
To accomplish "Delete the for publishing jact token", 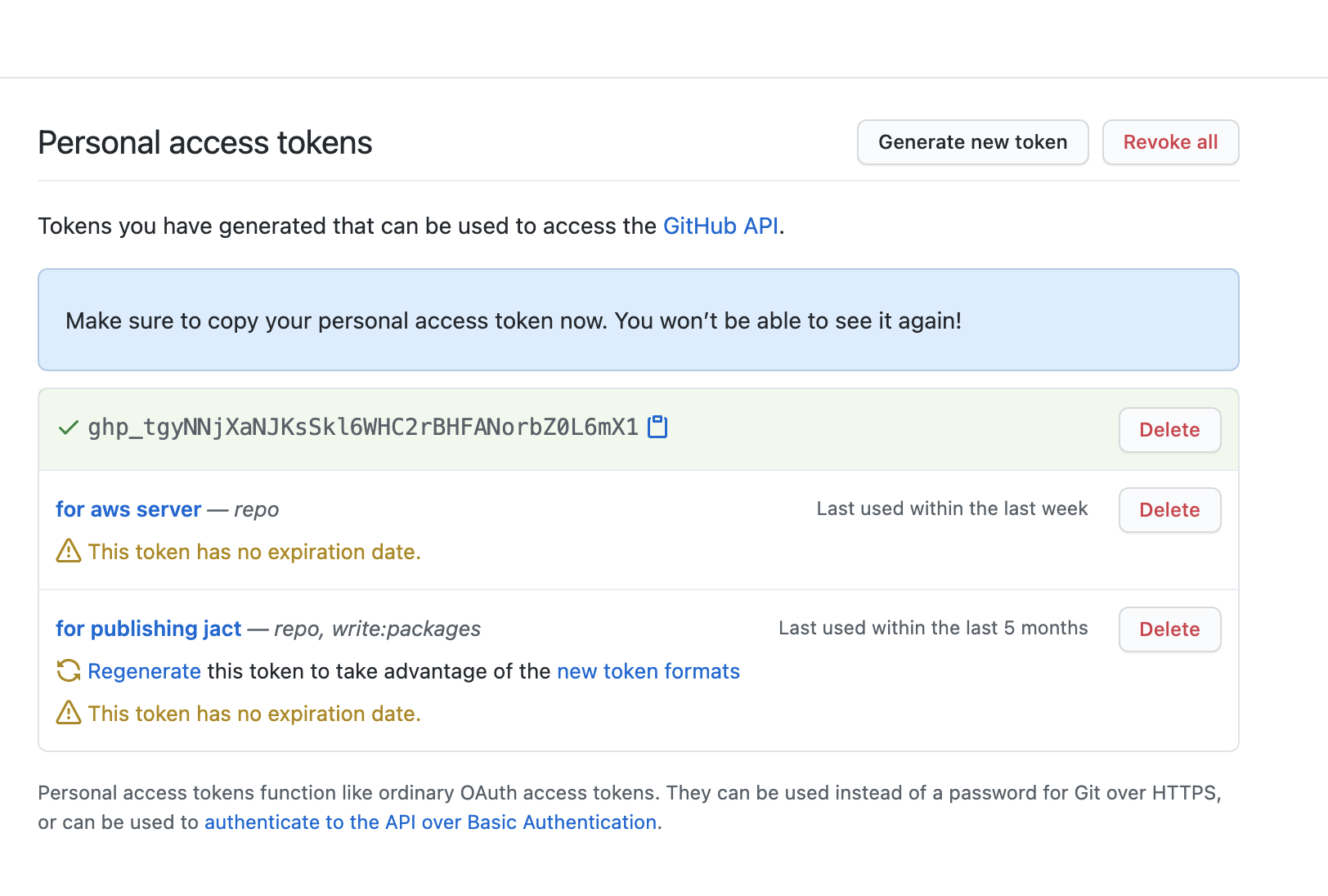I will (1169, 629).
